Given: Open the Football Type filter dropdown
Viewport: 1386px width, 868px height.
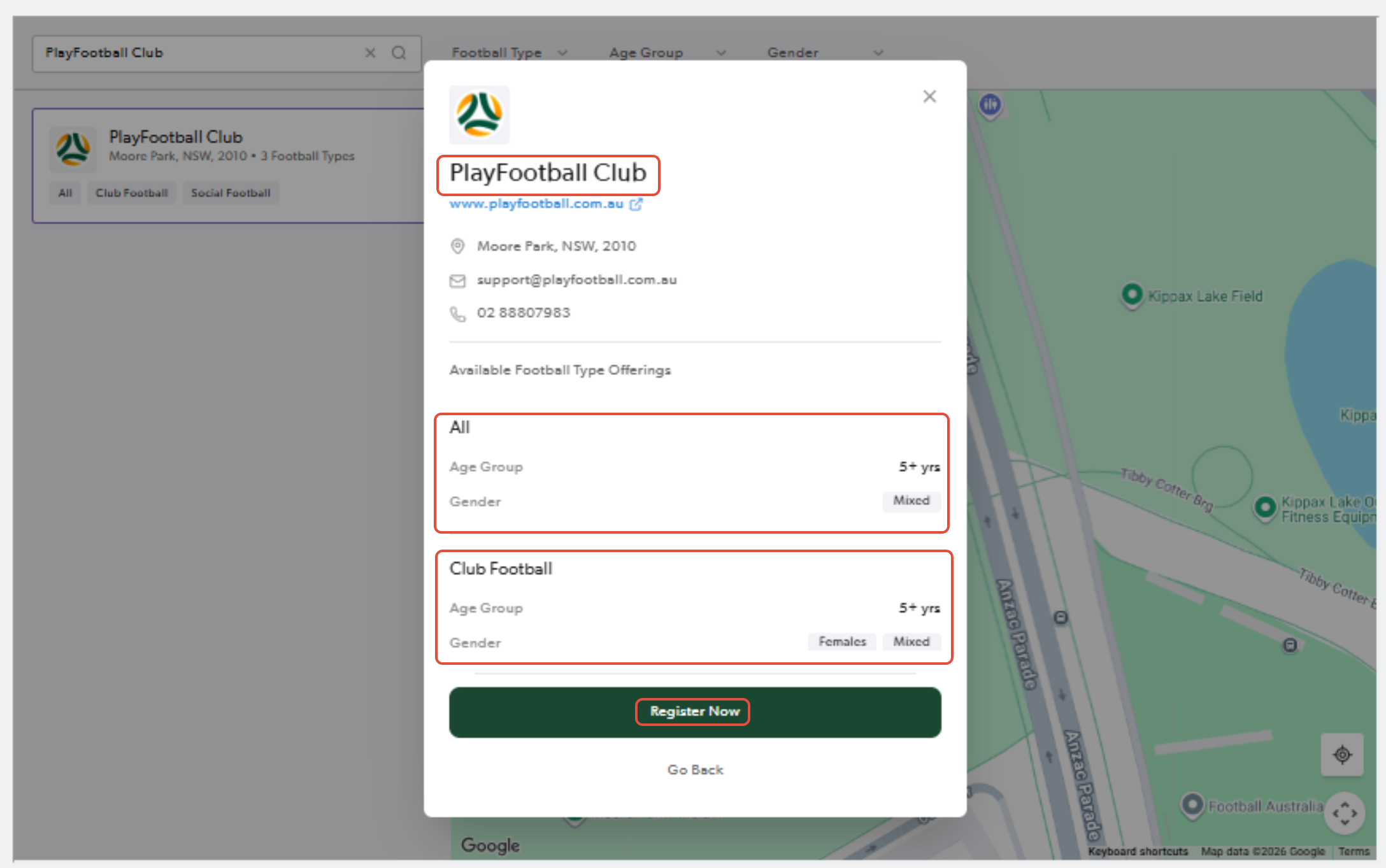Looking at the screenshot, I should 509,53.
